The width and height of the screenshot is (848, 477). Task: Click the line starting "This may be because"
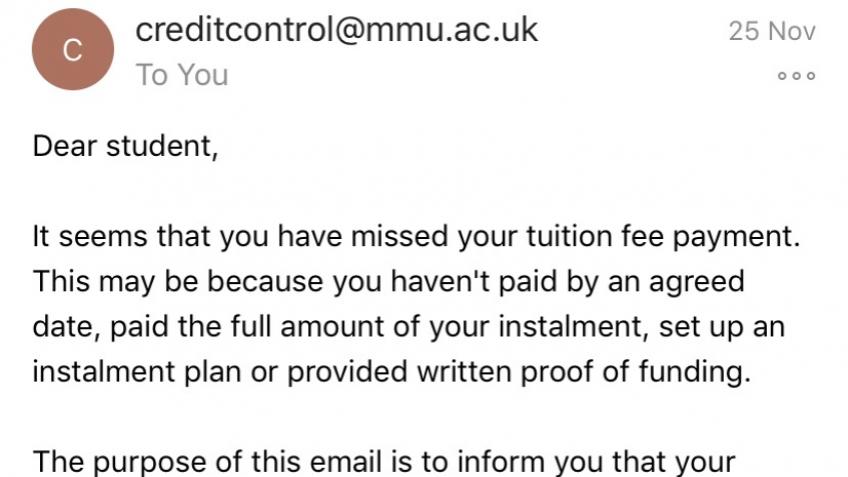389,283
